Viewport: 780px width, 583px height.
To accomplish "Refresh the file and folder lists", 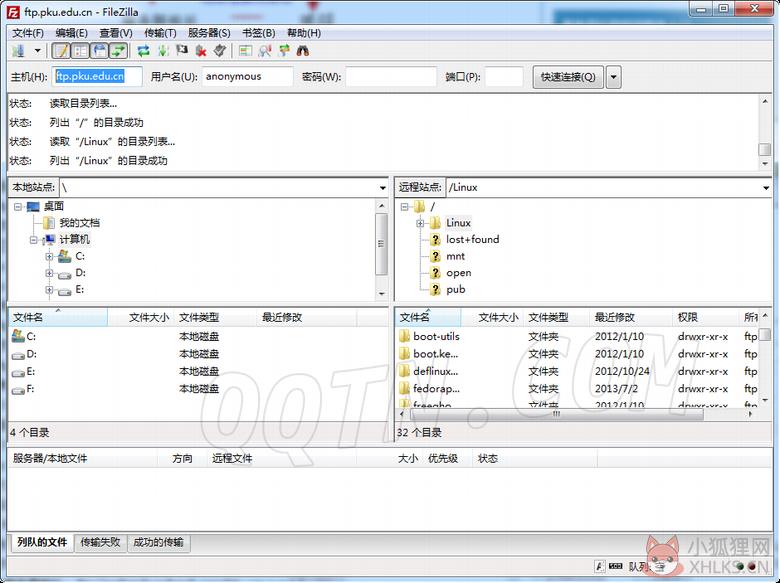I will click(143, 51).
